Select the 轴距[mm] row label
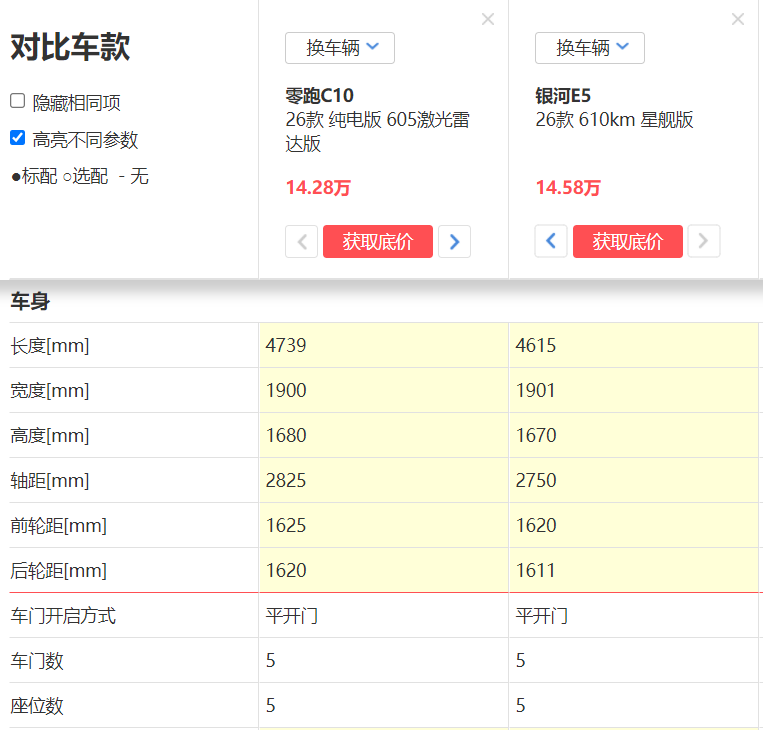The height and width of the screenshot is (730, 763). [50, 481]
